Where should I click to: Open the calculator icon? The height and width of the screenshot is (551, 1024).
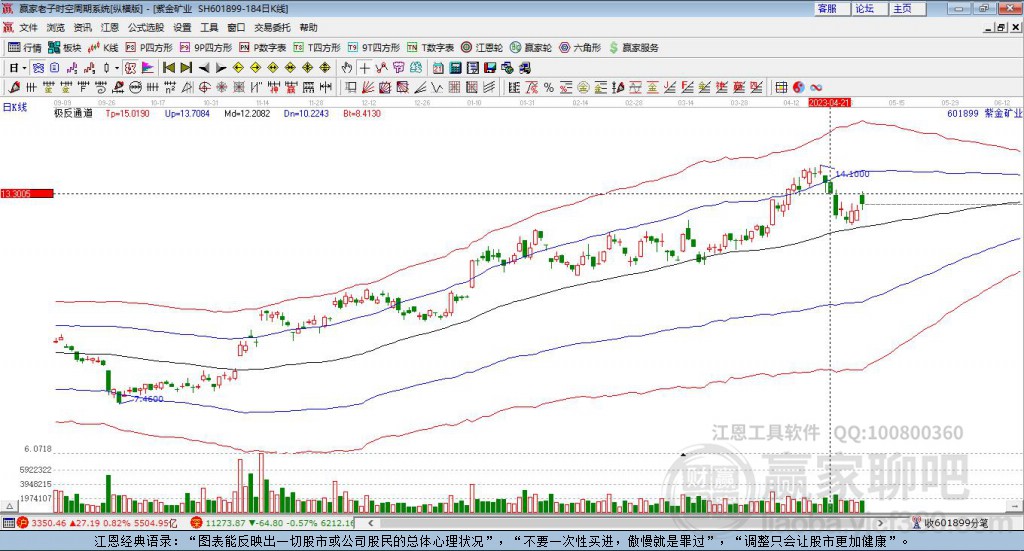click(456, 68)
